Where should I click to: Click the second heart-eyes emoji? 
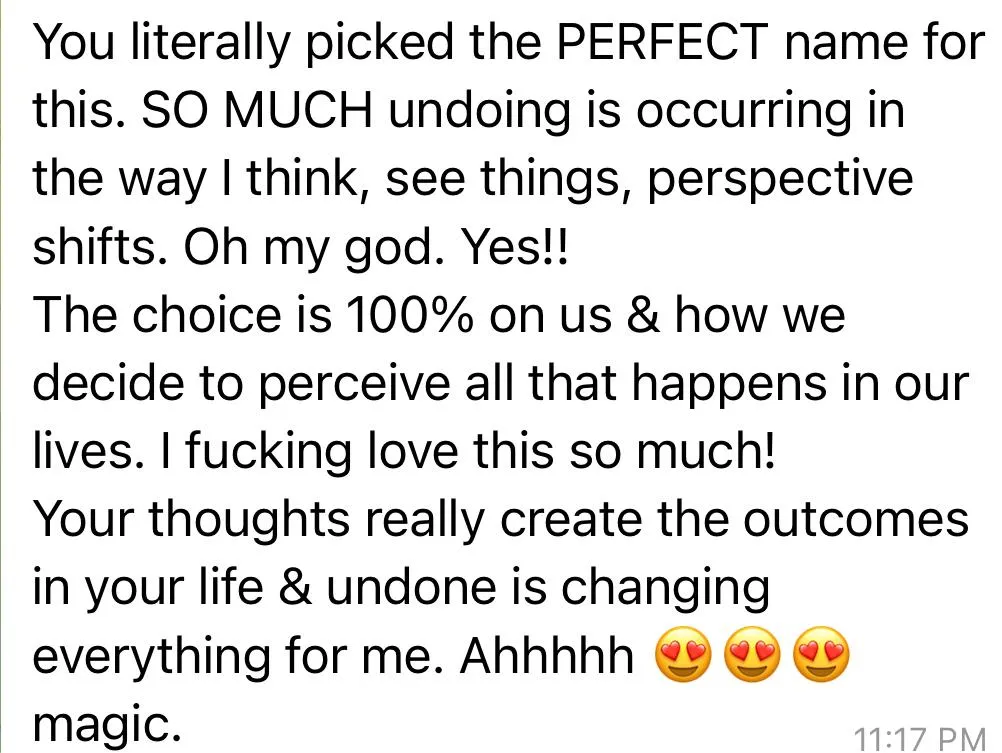pyautogui.click(x=753, y=654)
